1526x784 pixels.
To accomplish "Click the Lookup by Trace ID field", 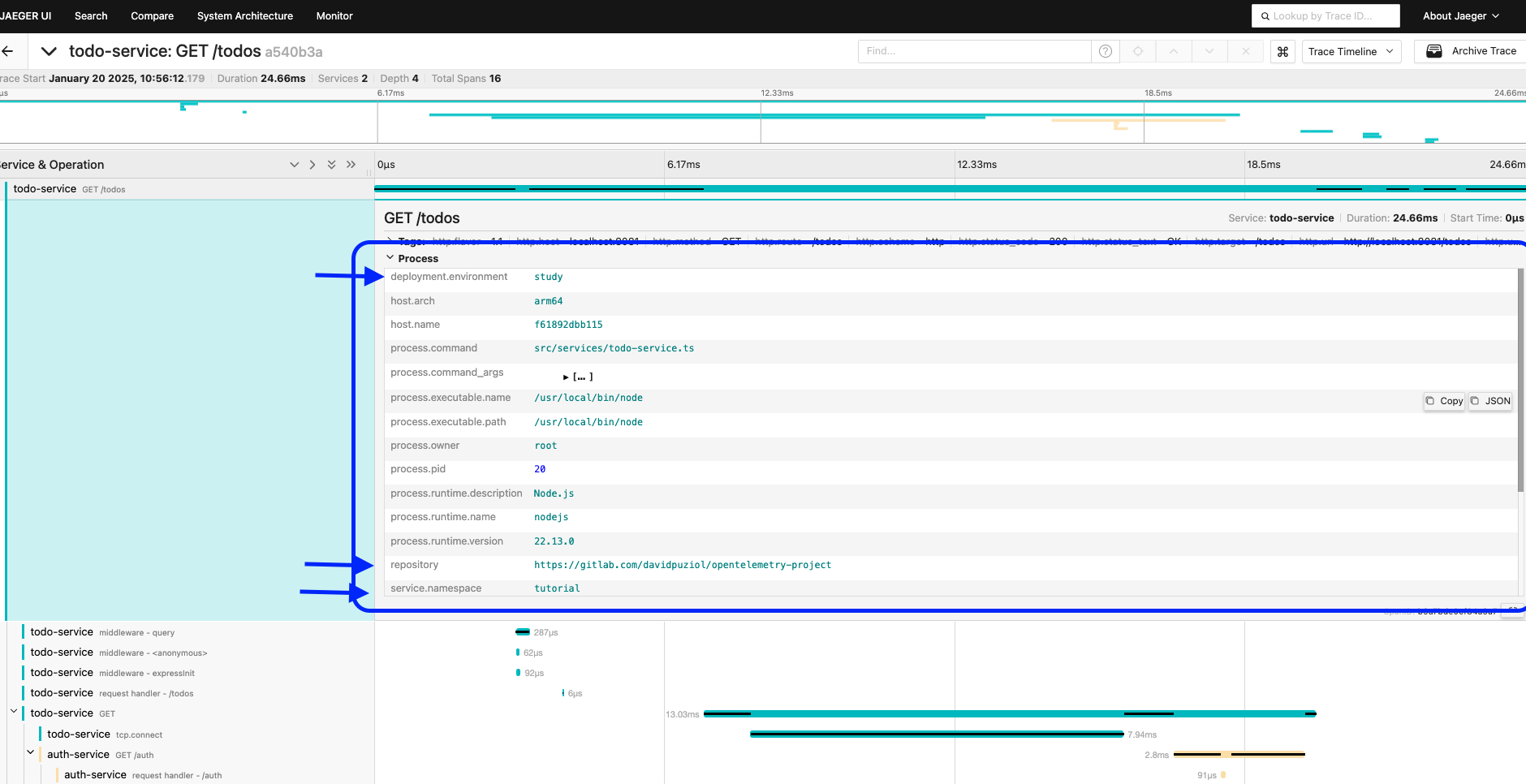I will 1326,16.
